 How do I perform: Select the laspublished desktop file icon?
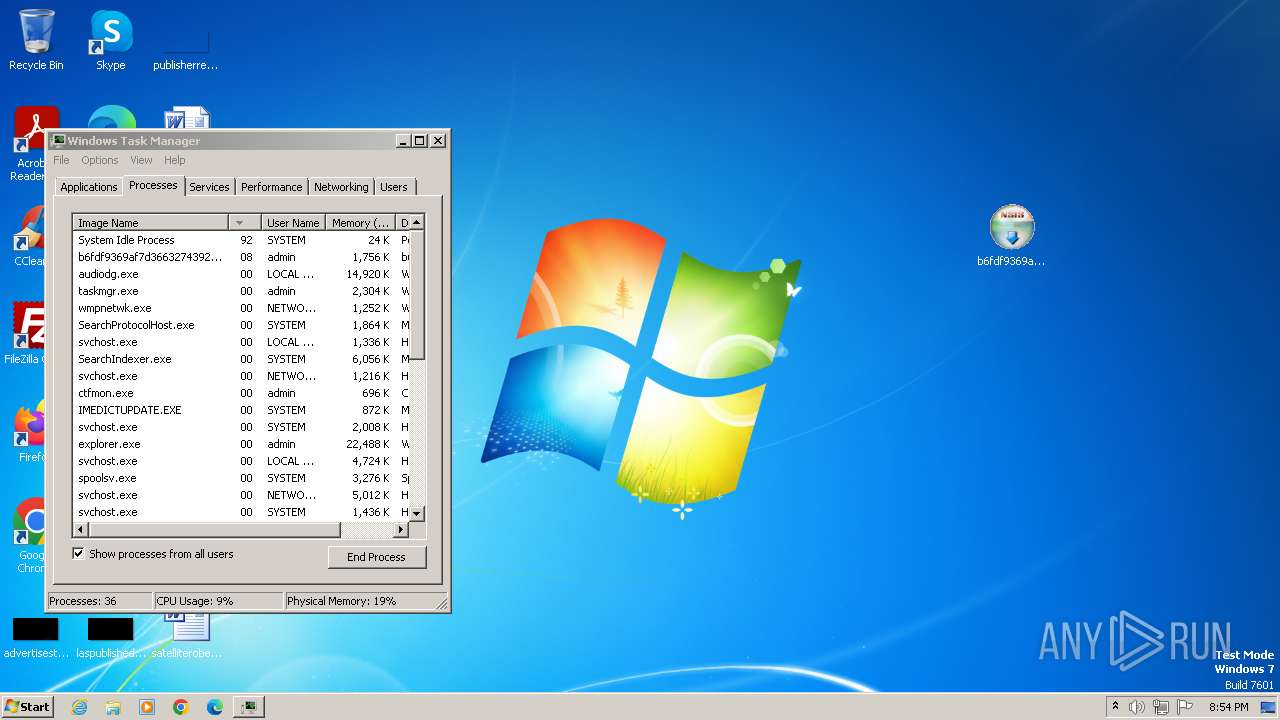pyautogui.click(x=111, y=638)
